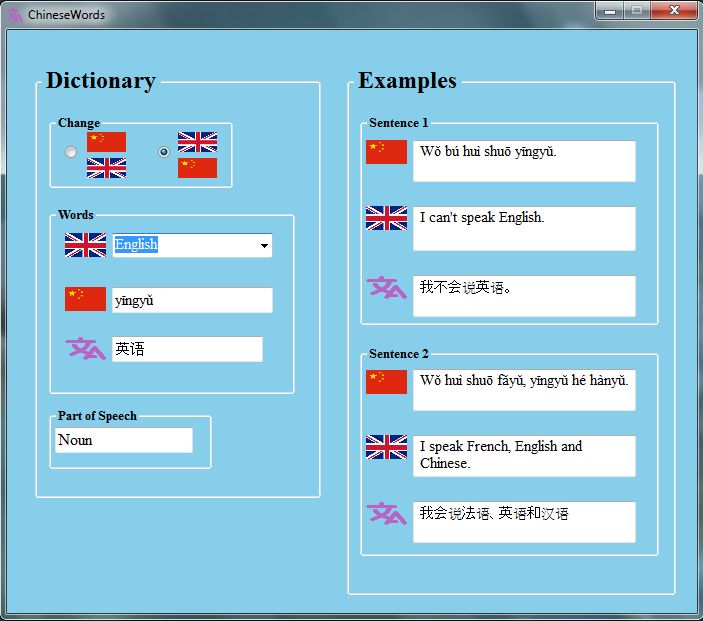Click the 'Wǒ bú huì shuō yīngyǔ.' text box
The width and height of the screenshot is (703, 621).
pos(524,161)
